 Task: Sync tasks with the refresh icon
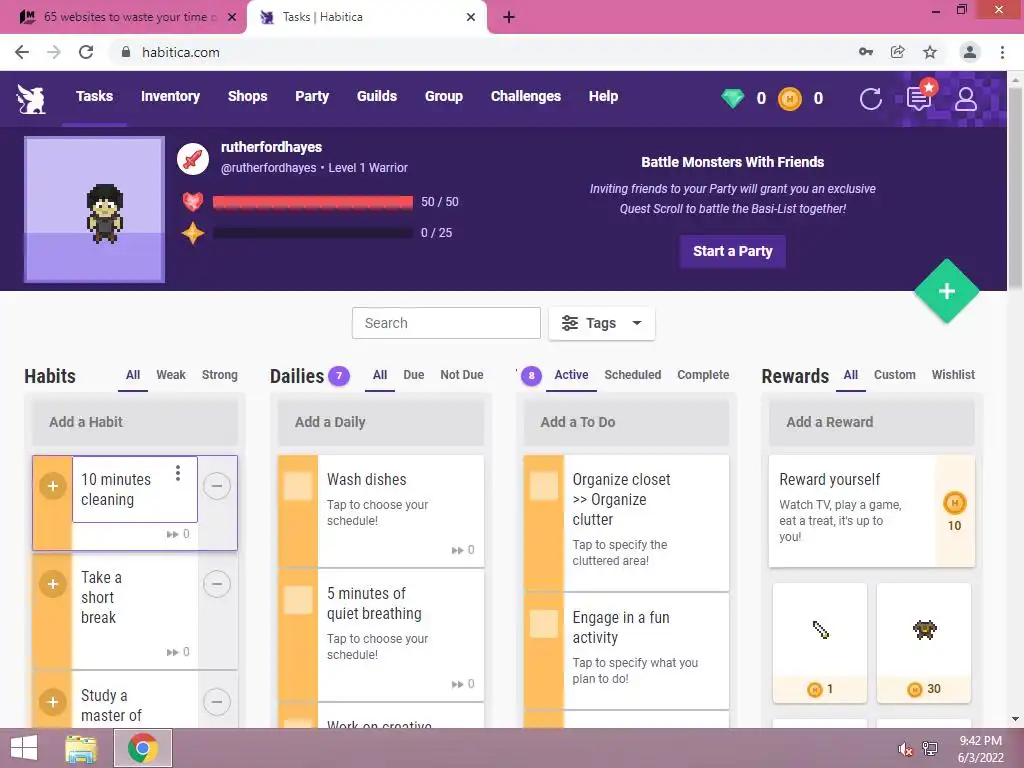[x=871, y=99]
